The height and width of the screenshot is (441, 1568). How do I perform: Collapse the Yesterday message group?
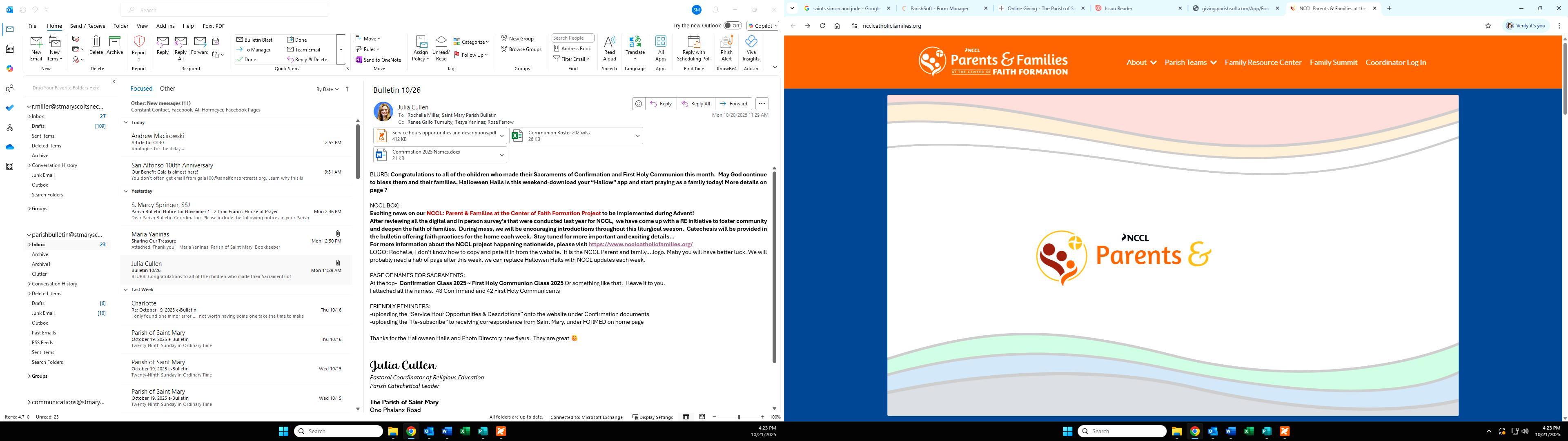[126, 191]
